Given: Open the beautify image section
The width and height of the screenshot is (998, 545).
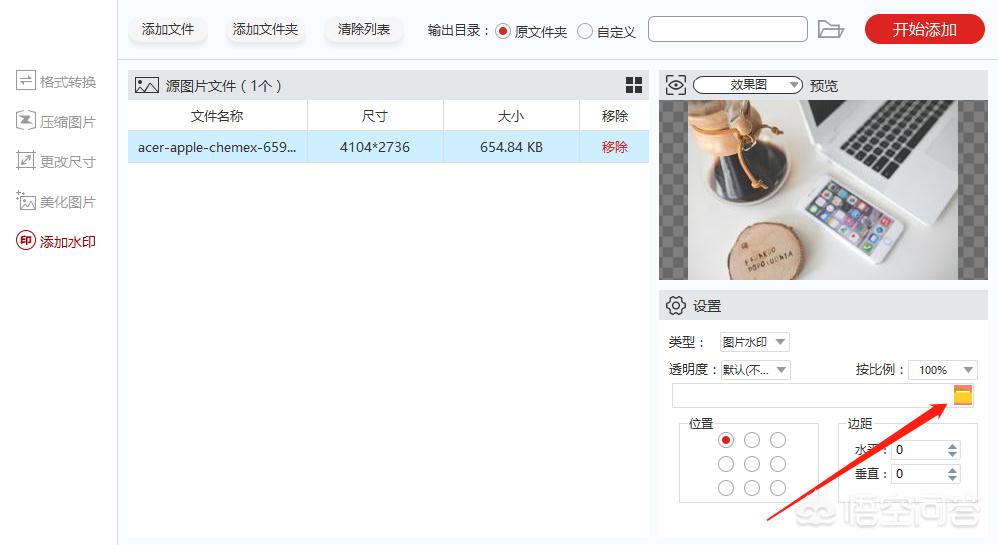Looking at the screenshot, I should pyautogui.click(x=56, y=202).
